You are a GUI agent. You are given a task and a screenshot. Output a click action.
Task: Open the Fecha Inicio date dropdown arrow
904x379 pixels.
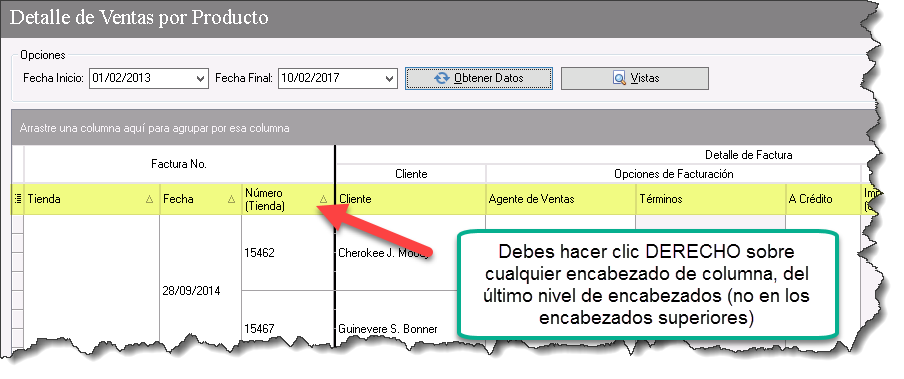coord(201,78)
